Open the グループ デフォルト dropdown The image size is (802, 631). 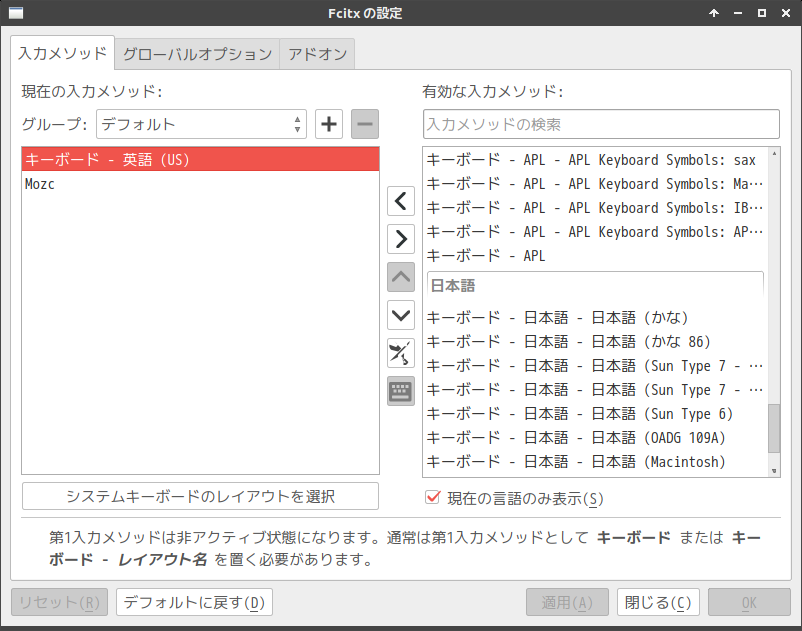pyautogui.click(x=201, y=124)
